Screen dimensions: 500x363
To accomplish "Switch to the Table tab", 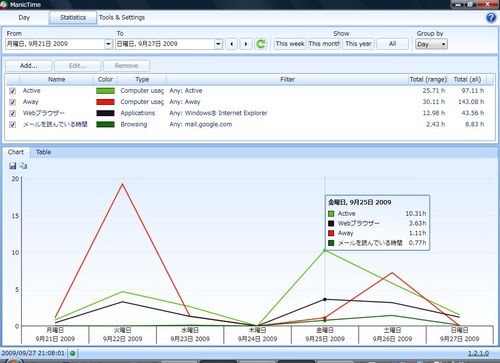I will 43,152.
